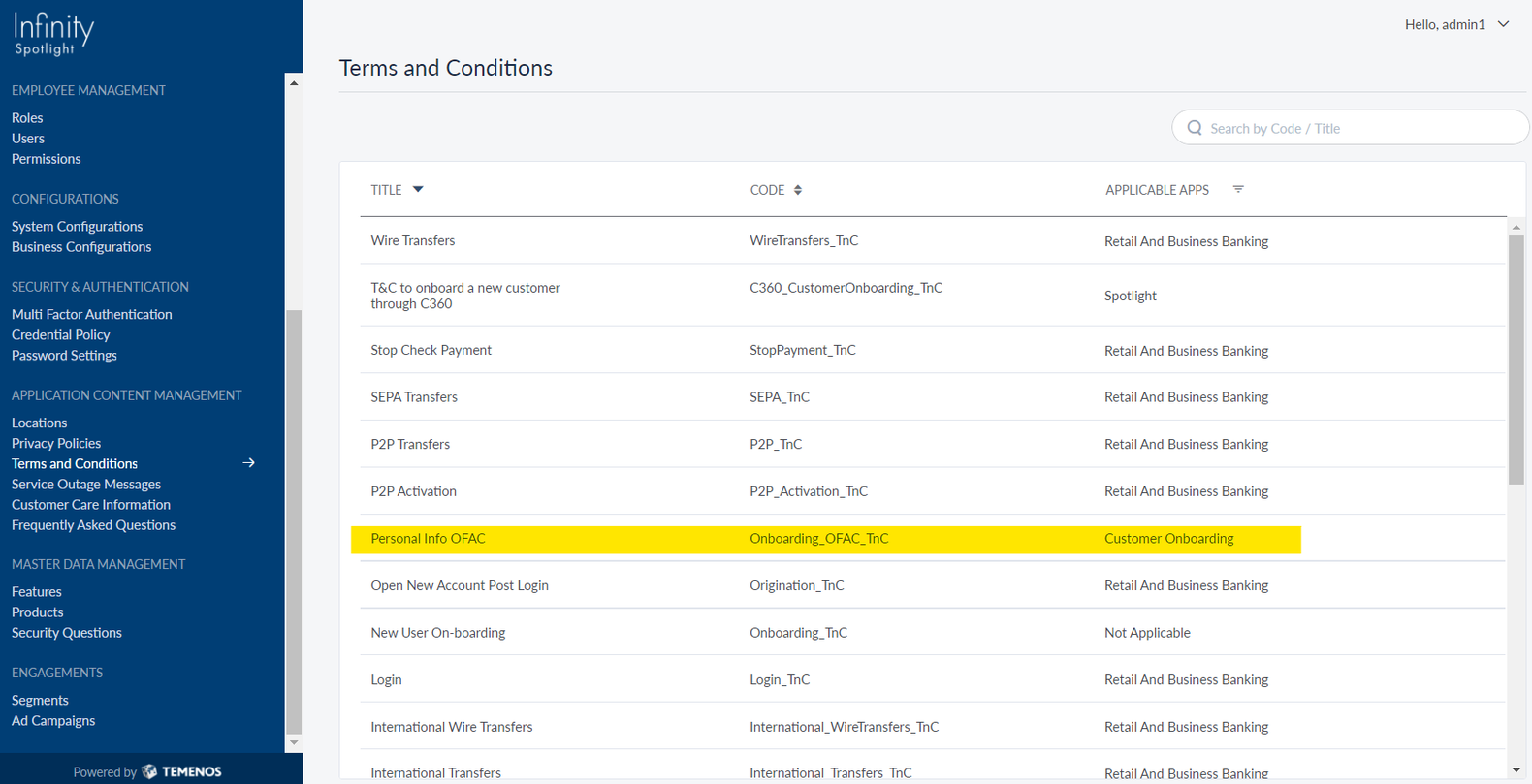The image size is (1532, 784).
Task: Click the search magnifier icon
Action: [x=1195, y=128]
